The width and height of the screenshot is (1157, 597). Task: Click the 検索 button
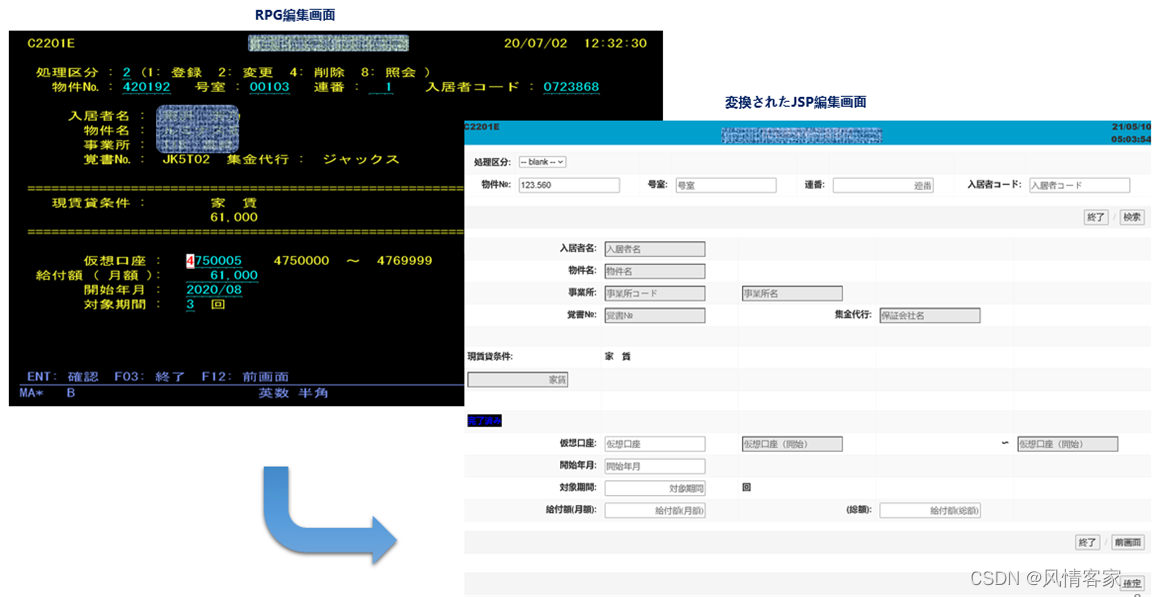(x=1132, y=217)
